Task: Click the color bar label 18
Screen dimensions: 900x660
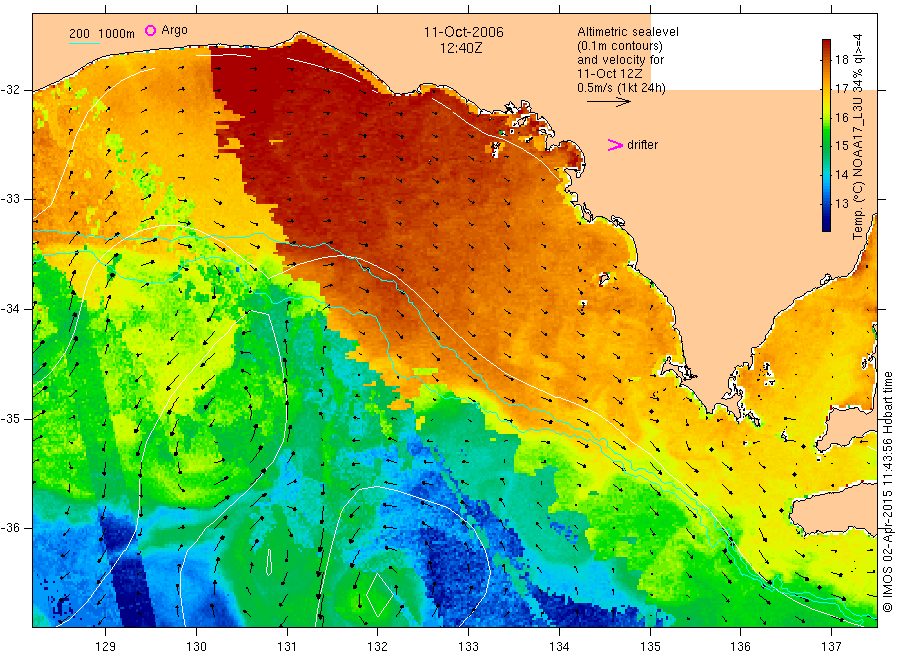Action: 841,59
